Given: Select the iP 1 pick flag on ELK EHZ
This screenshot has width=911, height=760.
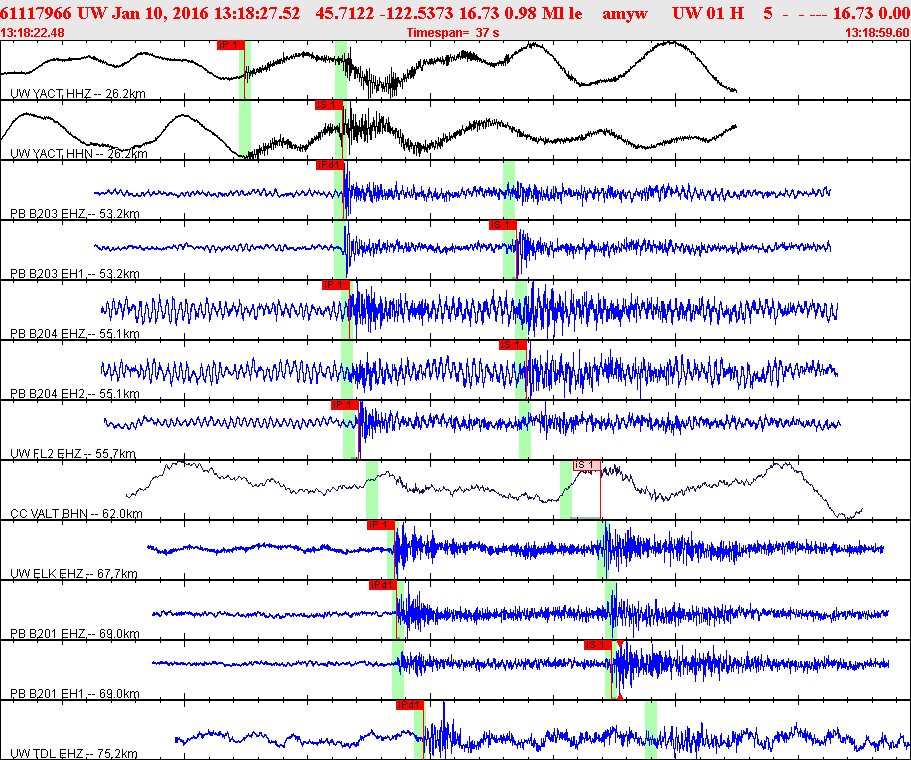Looking at the screenshot, I should click(x=381, y=525).
